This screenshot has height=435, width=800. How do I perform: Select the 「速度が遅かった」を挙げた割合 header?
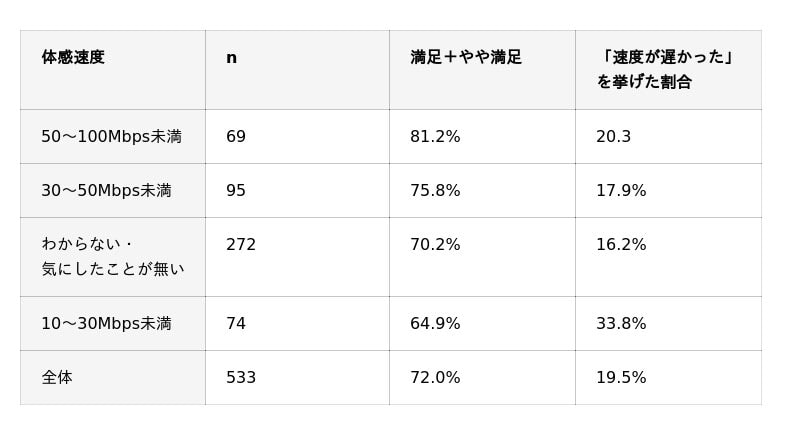coord(668,70)
